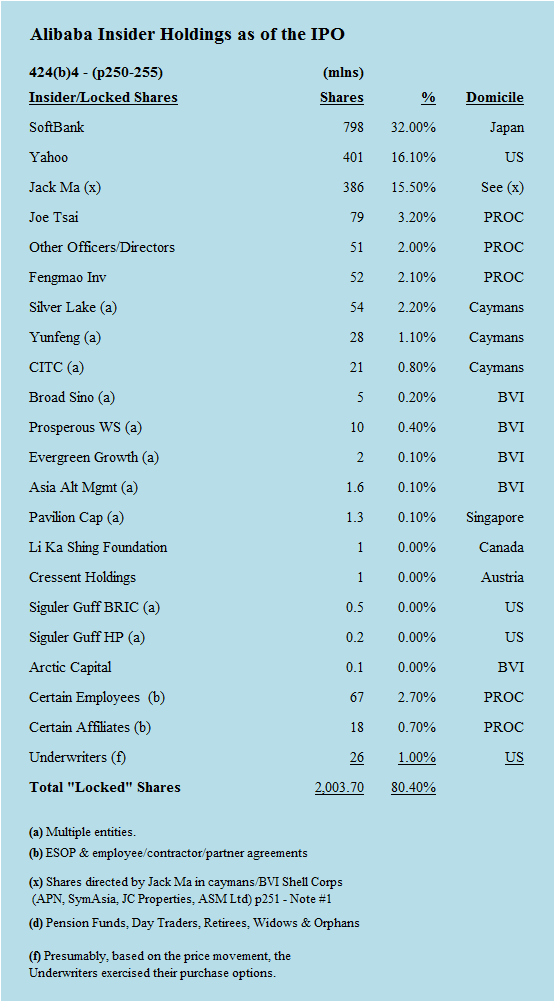This screenshot has height=1002, width=555.
Task: Select the SoftBank row label
Action: (x=57, y=127)
